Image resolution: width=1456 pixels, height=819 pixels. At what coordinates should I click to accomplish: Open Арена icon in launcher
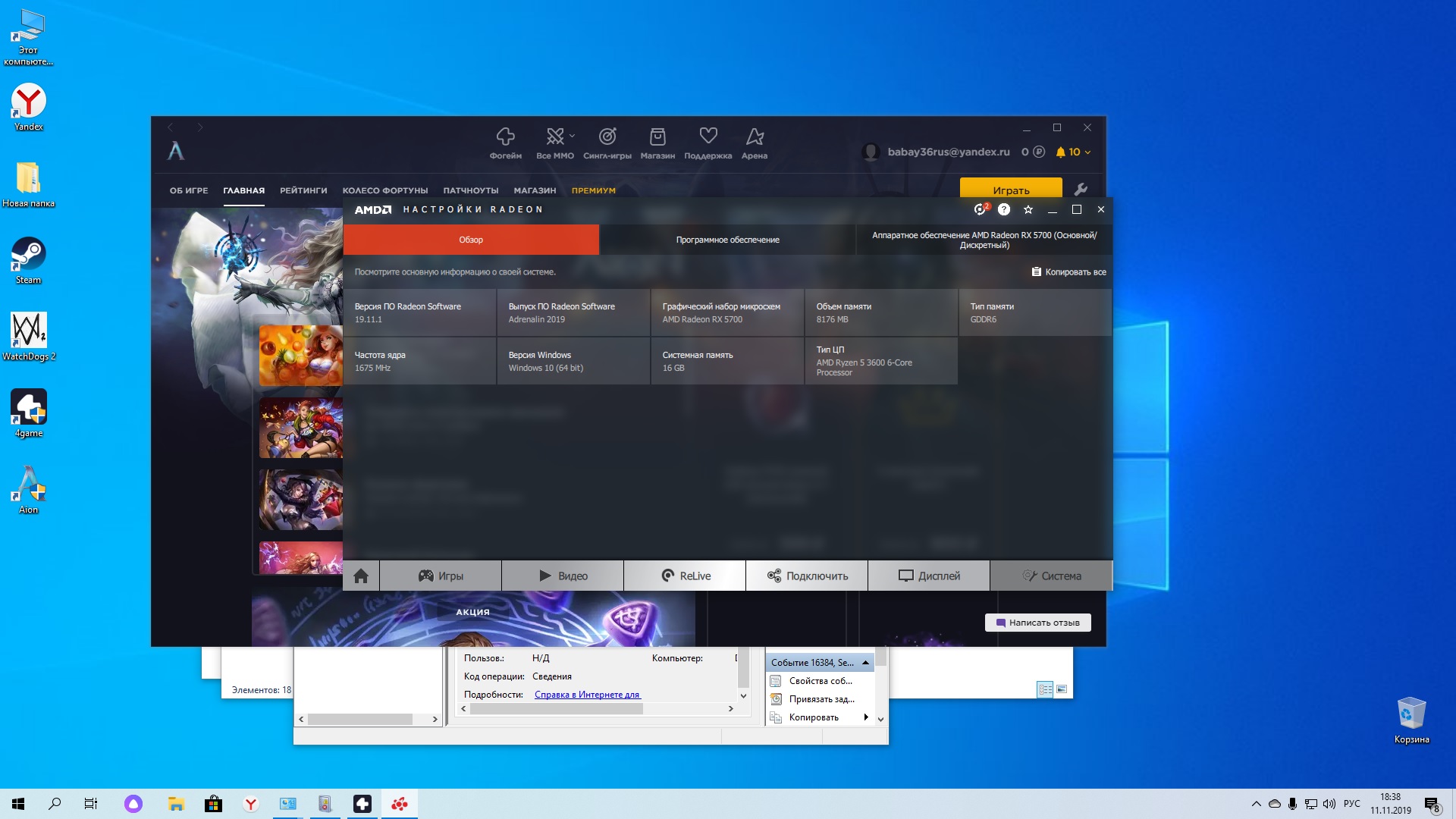point(754,143)
